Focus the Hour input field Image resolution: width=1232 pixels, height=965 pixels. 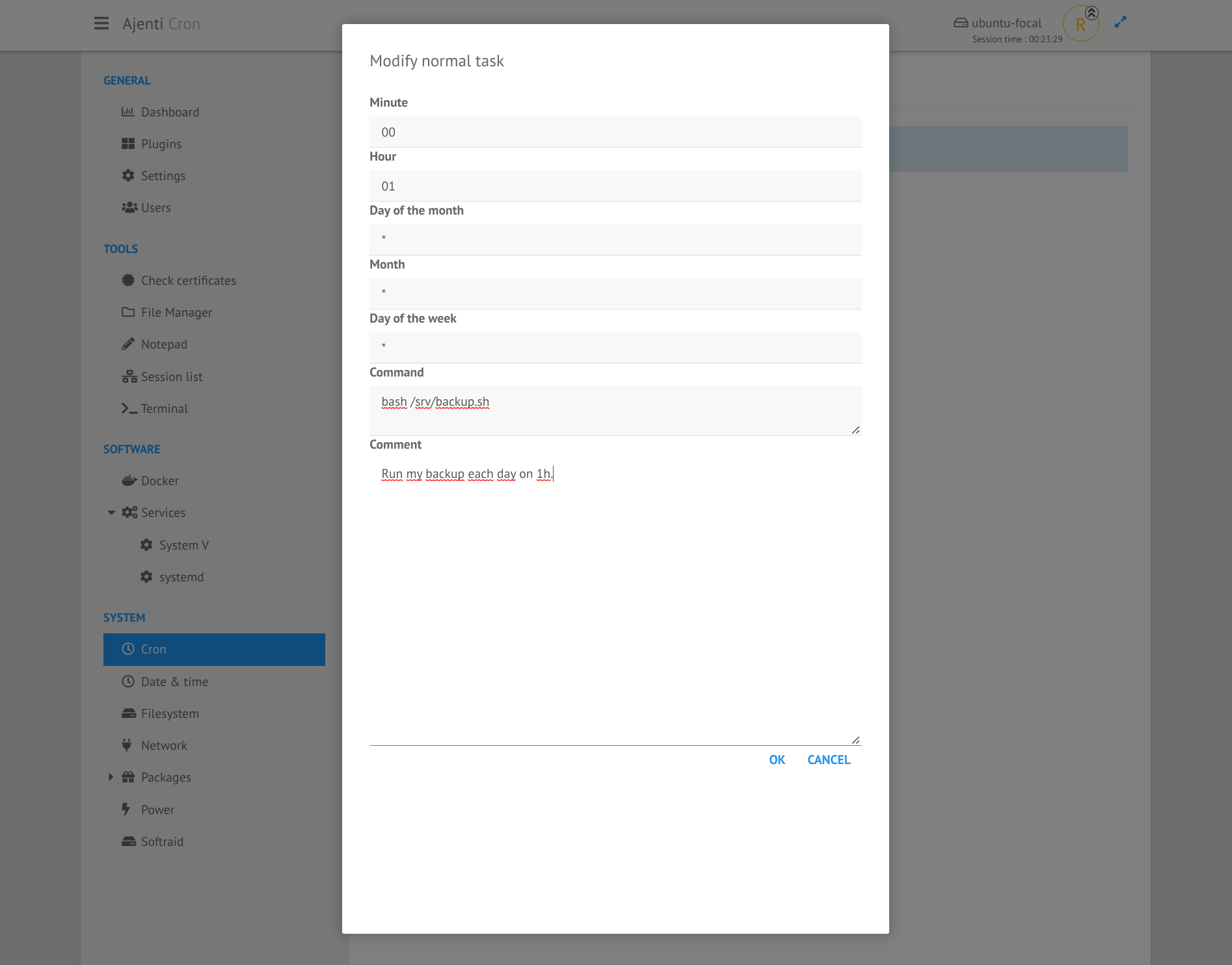615,187
